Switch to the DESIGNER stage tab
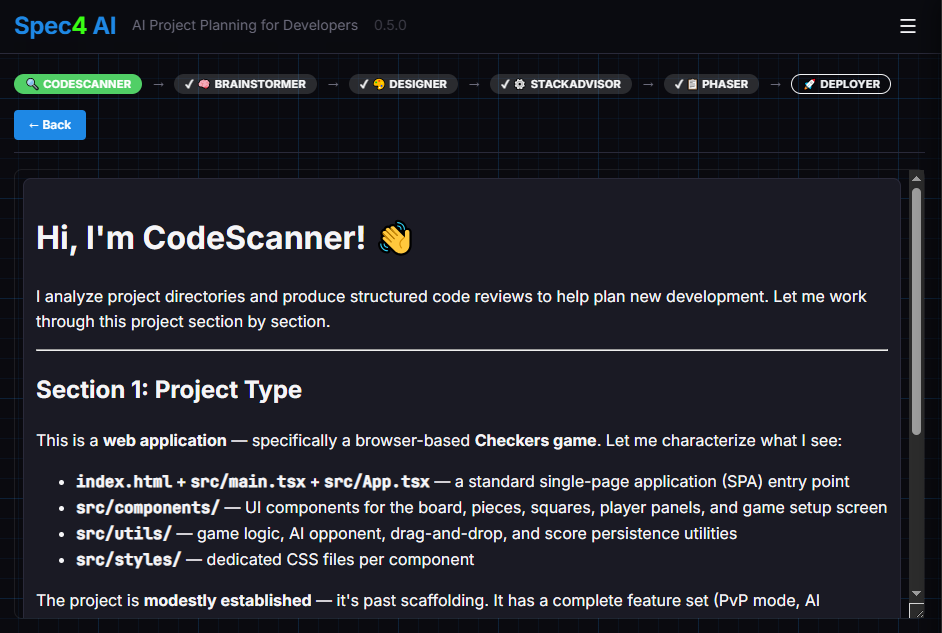This screenshot has width=942, height=633. pyautogui.click(x=403, y=84)
